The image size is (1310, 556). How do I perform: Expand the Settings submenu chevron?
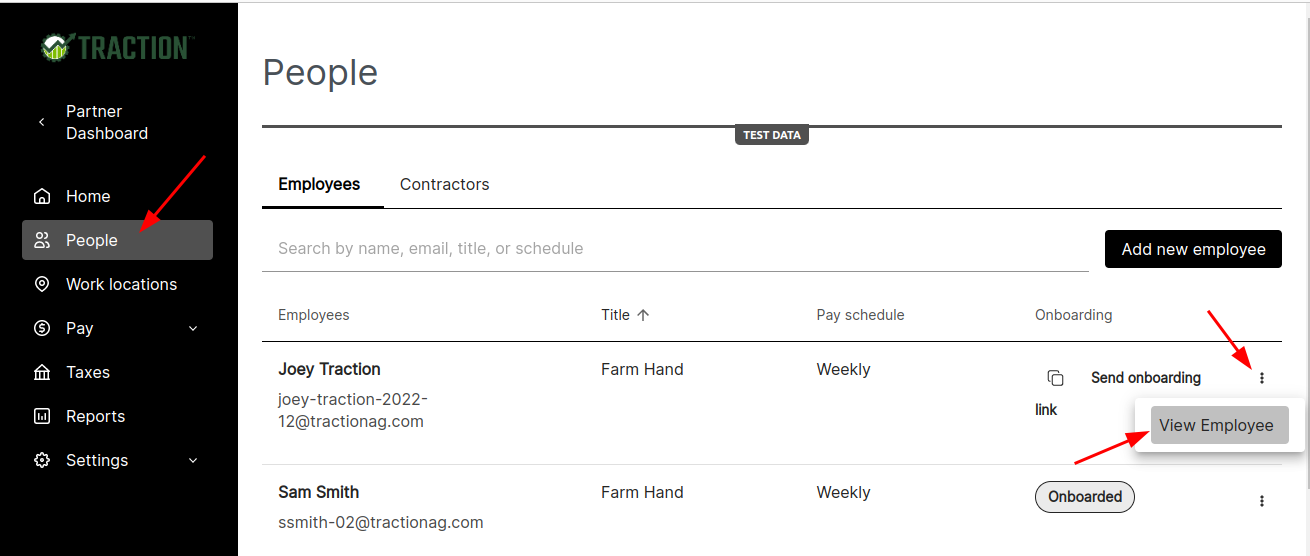tap(194, 460)
